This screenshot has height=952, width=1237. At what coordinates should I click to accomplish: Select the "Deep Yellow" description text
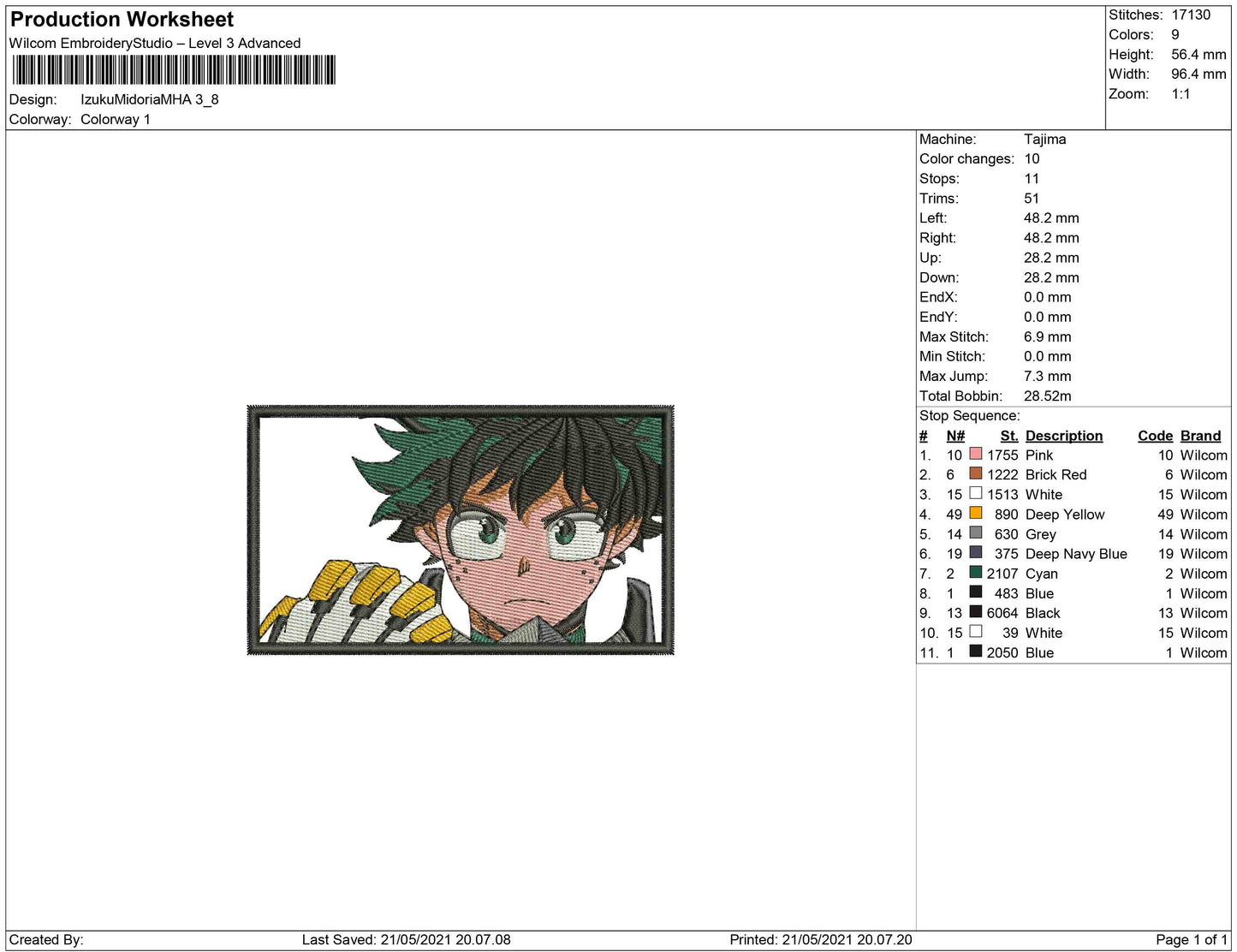(x=1065, y=514)
